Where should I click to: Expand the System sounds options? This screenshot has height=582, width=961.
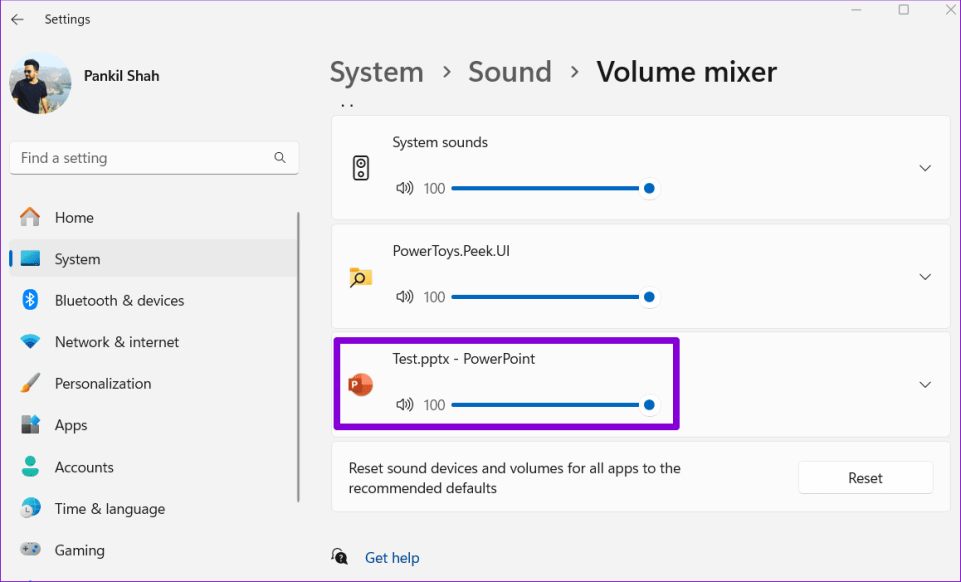click(924, 167)
